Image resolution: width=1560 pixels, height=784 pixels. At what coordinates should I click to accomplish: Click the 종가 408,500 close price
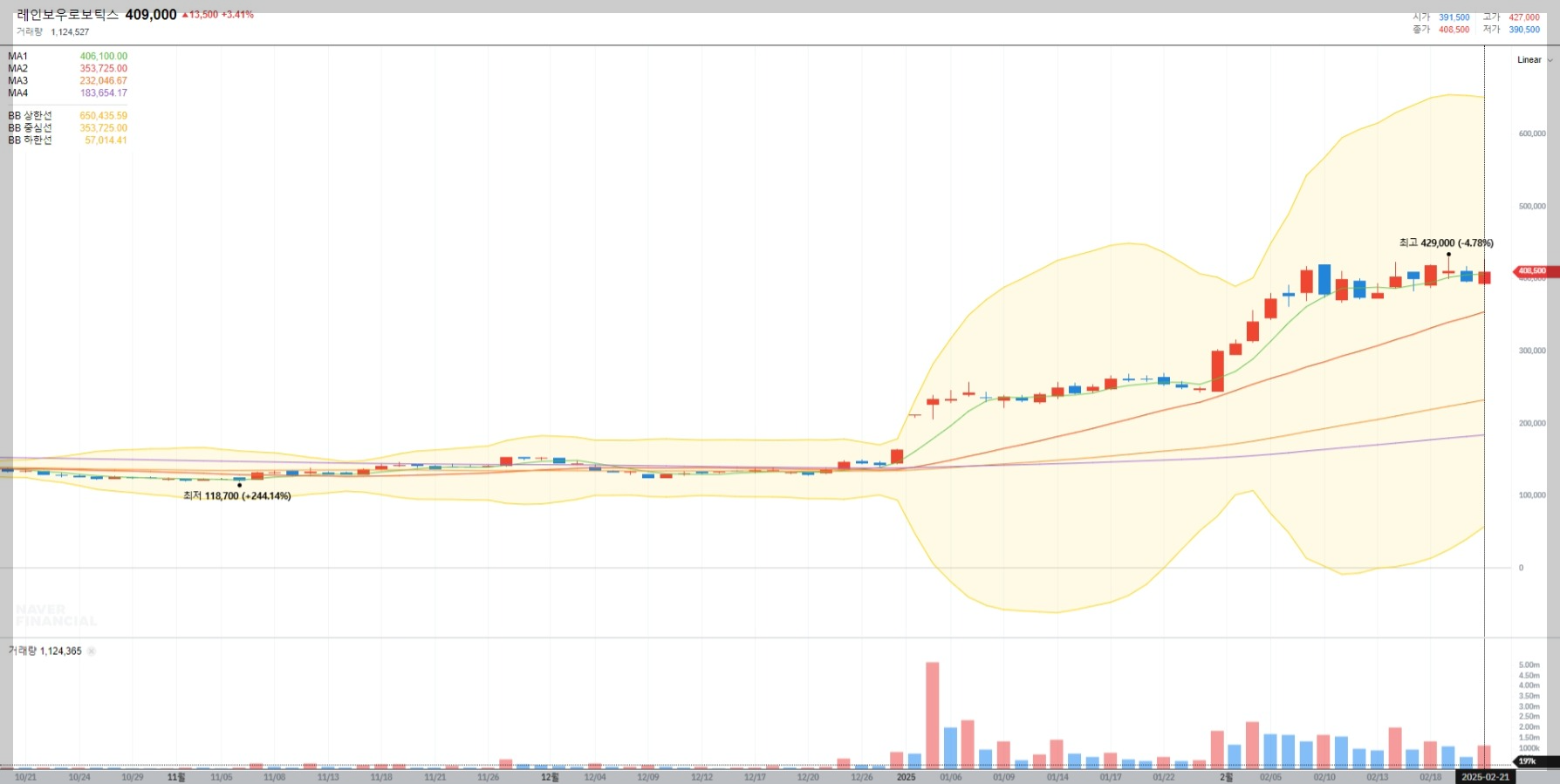[1441, 30]
